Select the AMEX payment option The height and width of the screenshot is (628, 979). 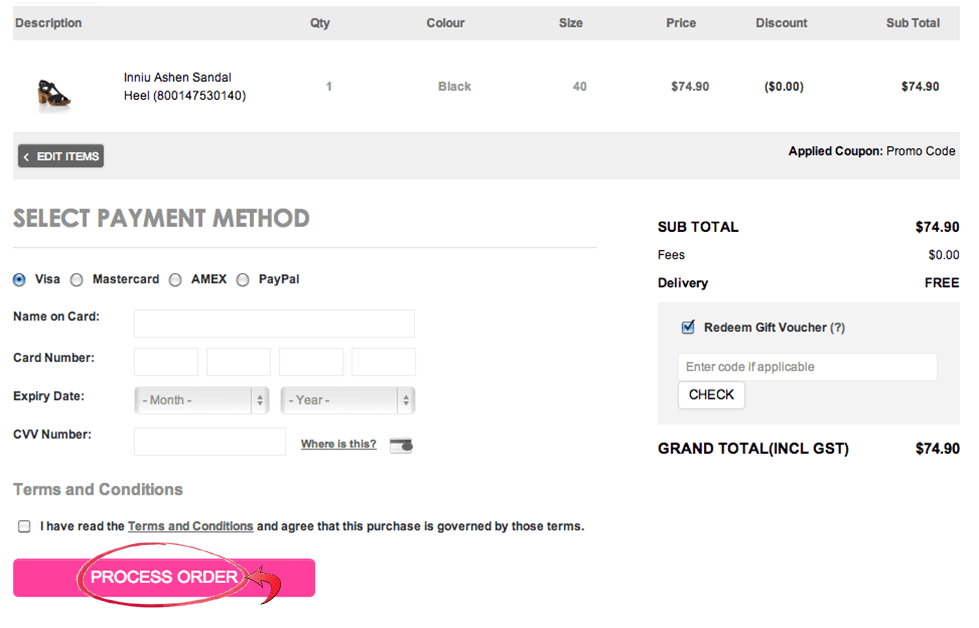tap(175, 280)
